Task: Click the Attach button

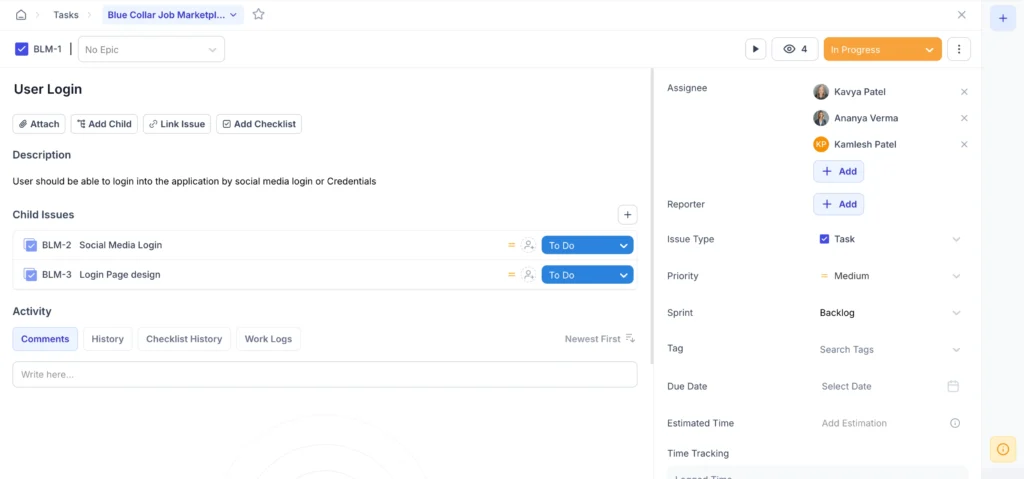Action: 39,124
